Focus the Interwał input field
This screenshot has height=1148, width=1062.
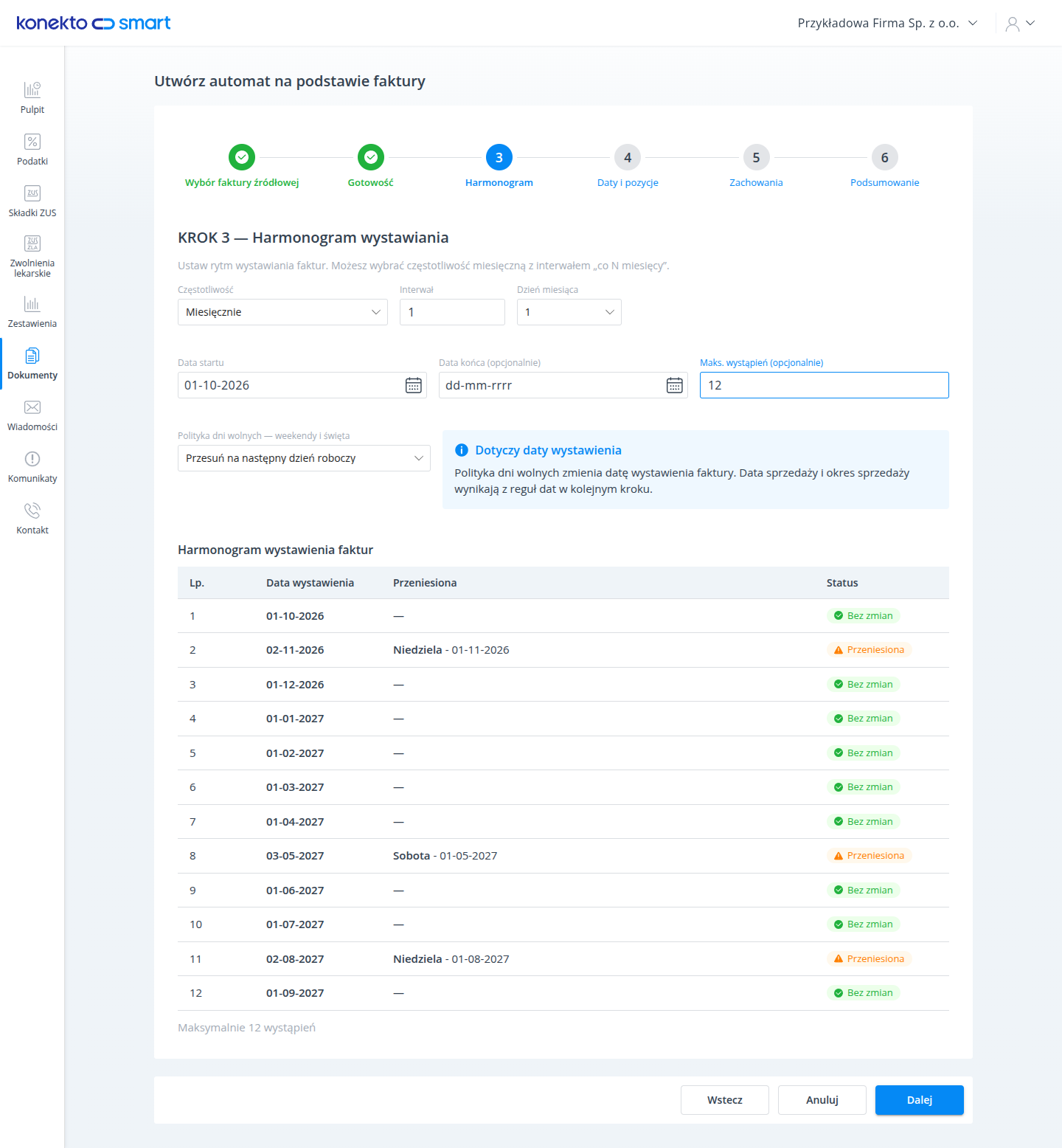(452, 312)
